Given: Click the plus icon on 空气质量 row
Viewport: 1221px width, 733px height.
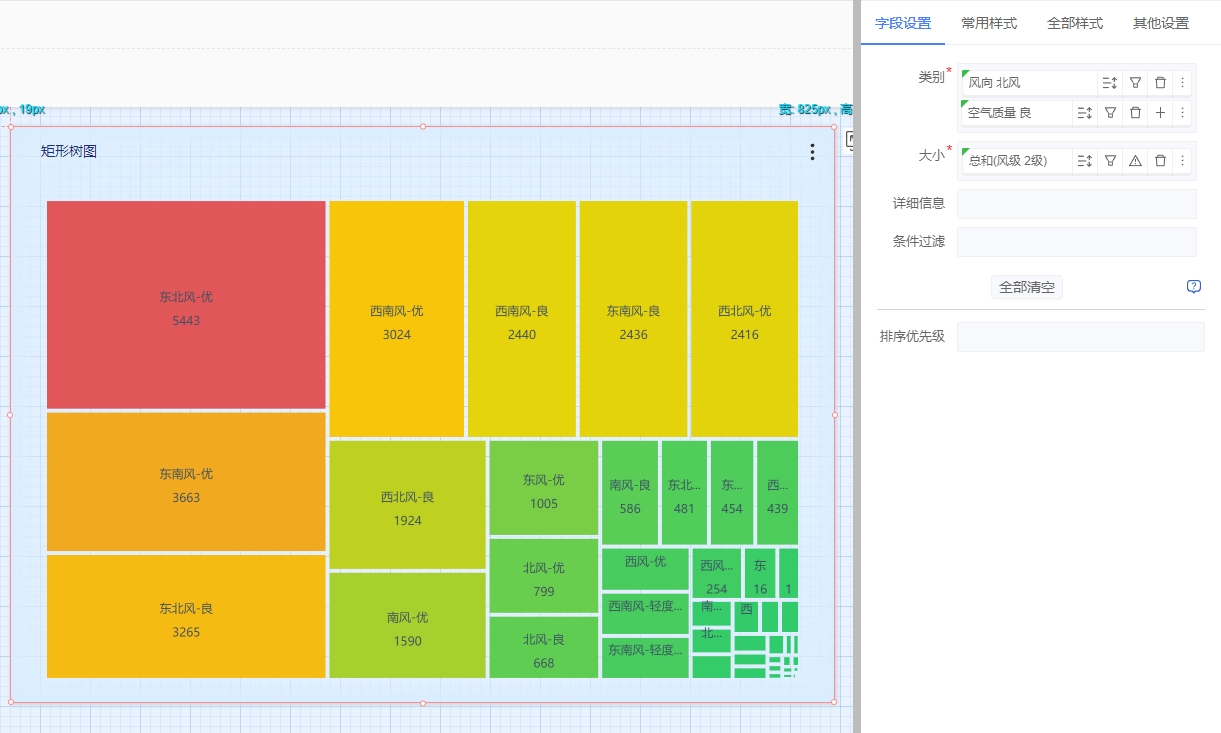Looking at the screenshot, I should tap(1160, 113).
